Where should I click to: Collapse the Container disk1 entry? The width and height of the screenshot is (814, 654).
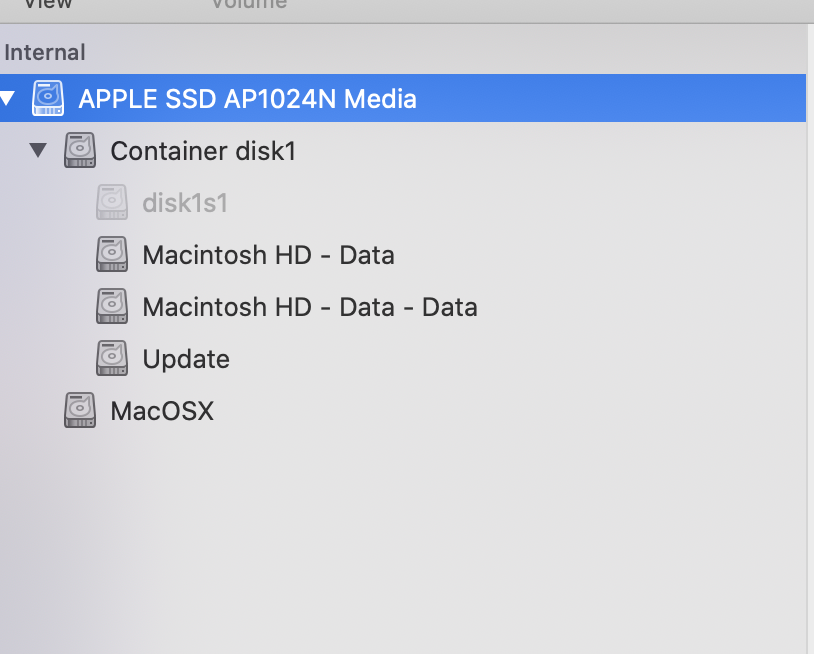(x=38, y=150)
